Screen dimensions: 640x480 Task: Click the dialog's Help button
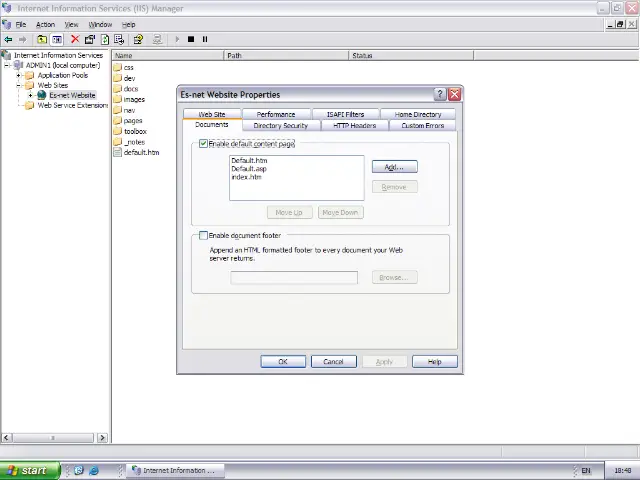tap(435, 362)
